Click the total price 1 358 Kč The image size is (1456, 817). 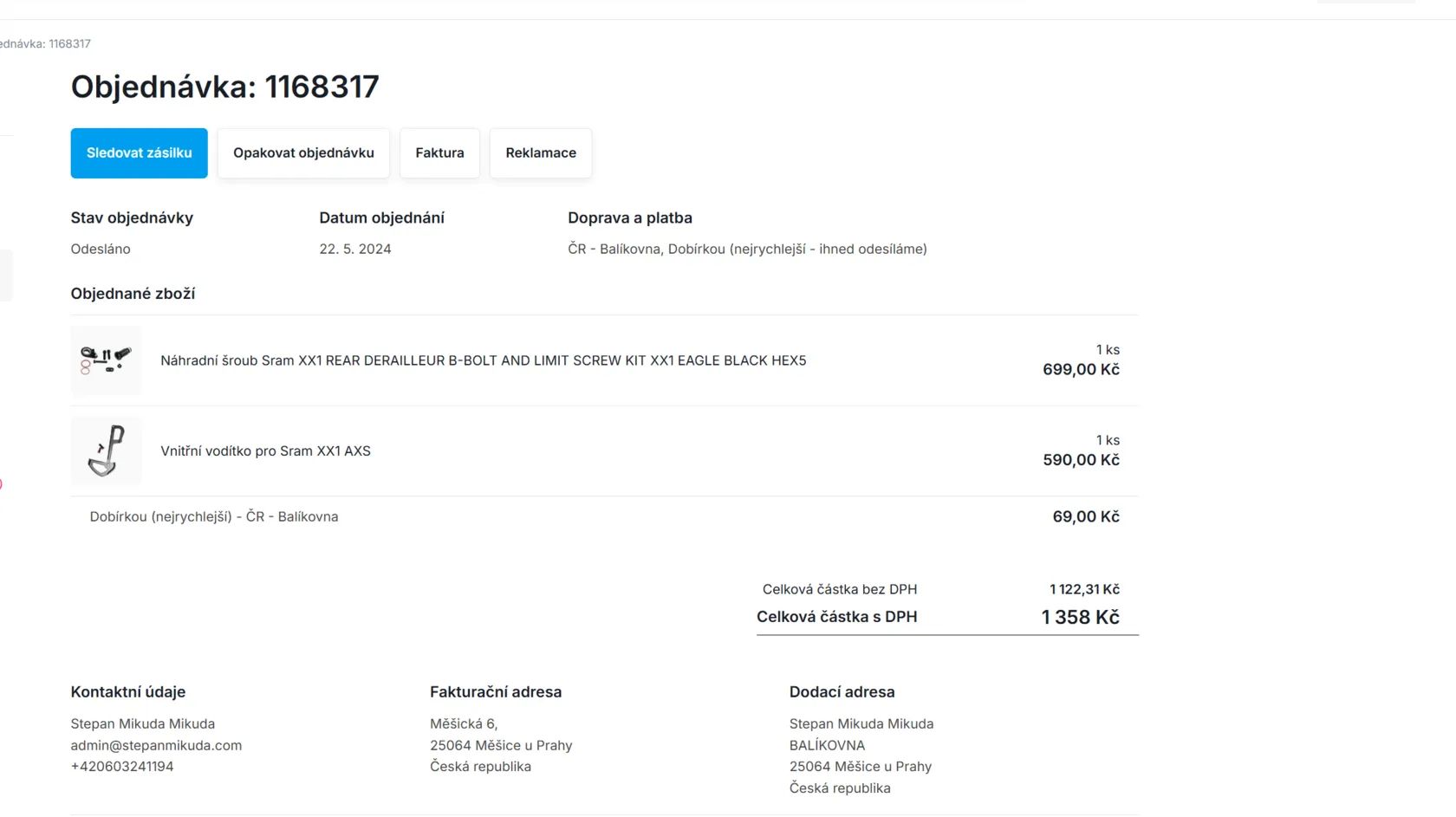tap(1081, 617)
